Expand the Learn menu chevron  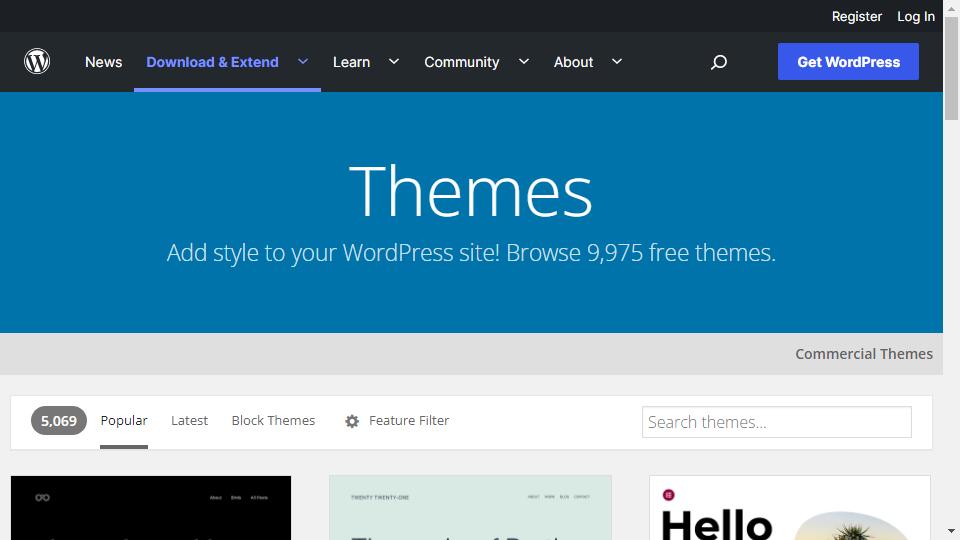pos(394,61)
